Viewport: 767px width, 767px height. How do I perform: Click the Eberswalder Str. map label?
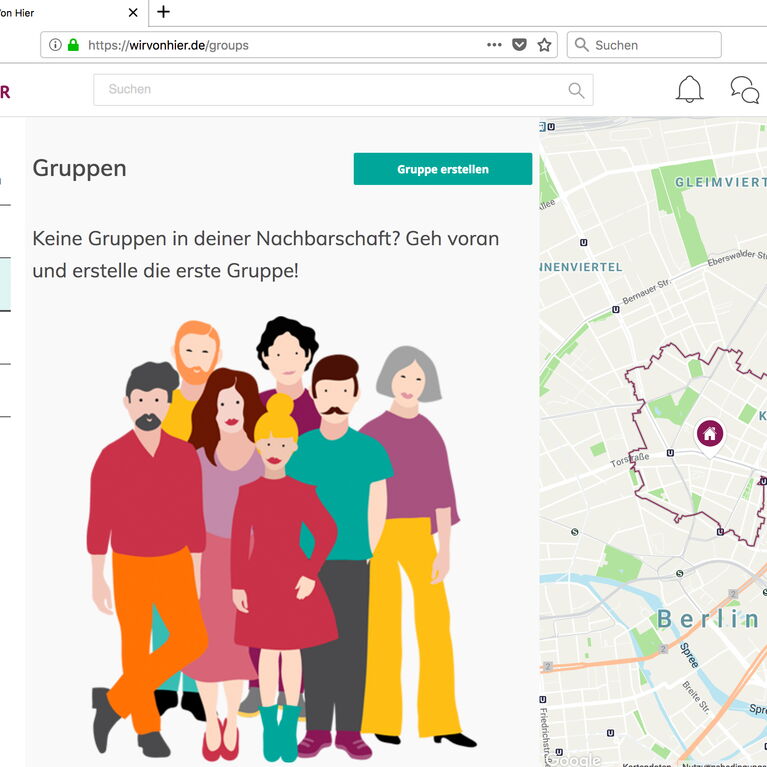tap(737, 257)
